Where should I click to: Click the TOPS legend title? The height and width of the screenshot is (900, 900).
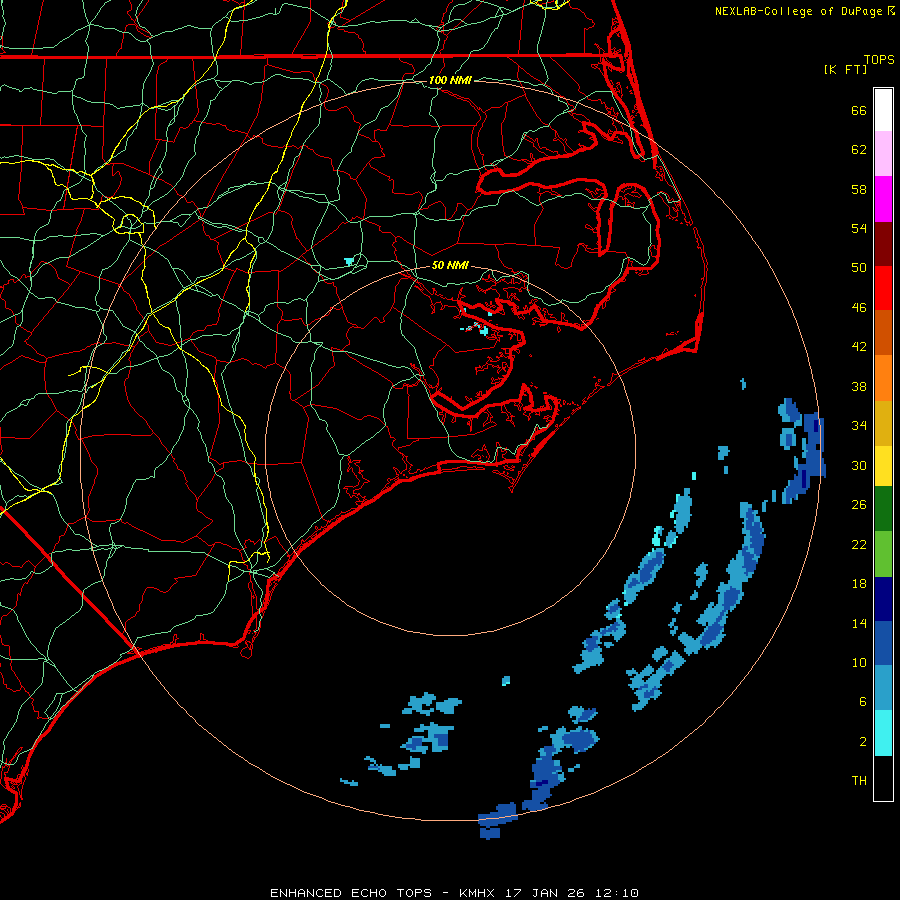[879, 59]
